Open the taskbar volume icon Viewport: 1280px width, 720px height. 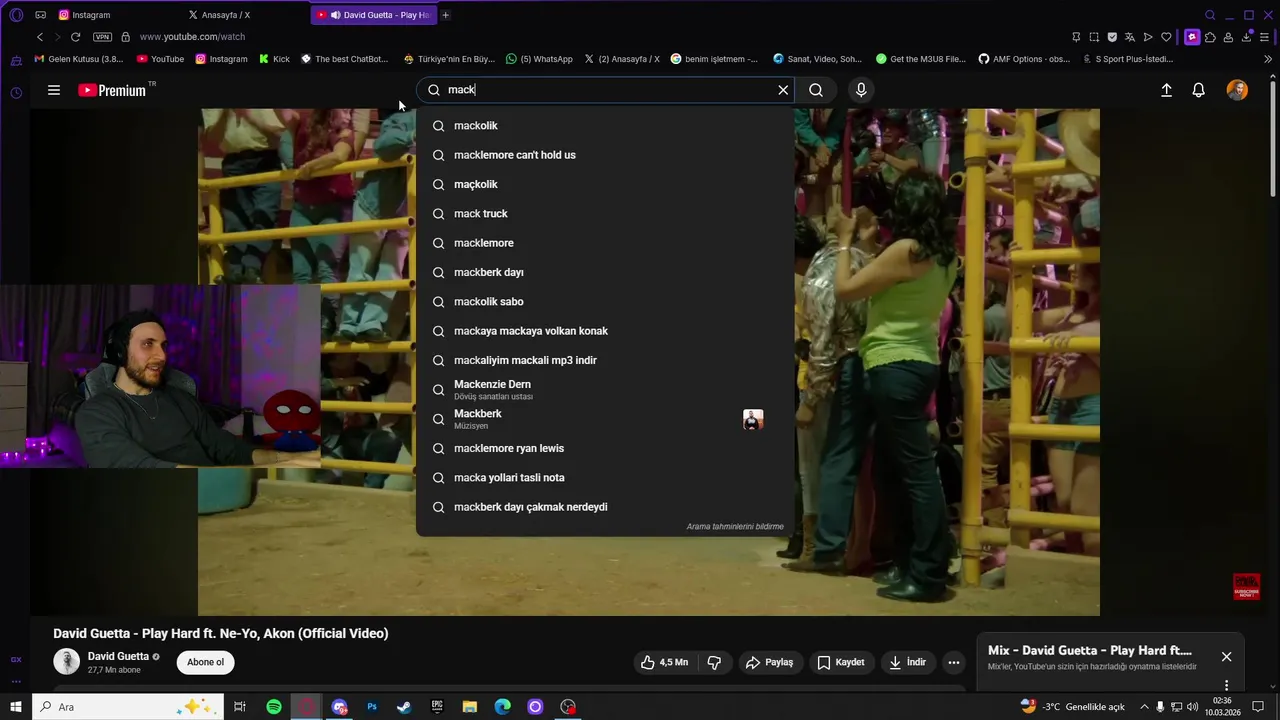[1192, 707]
